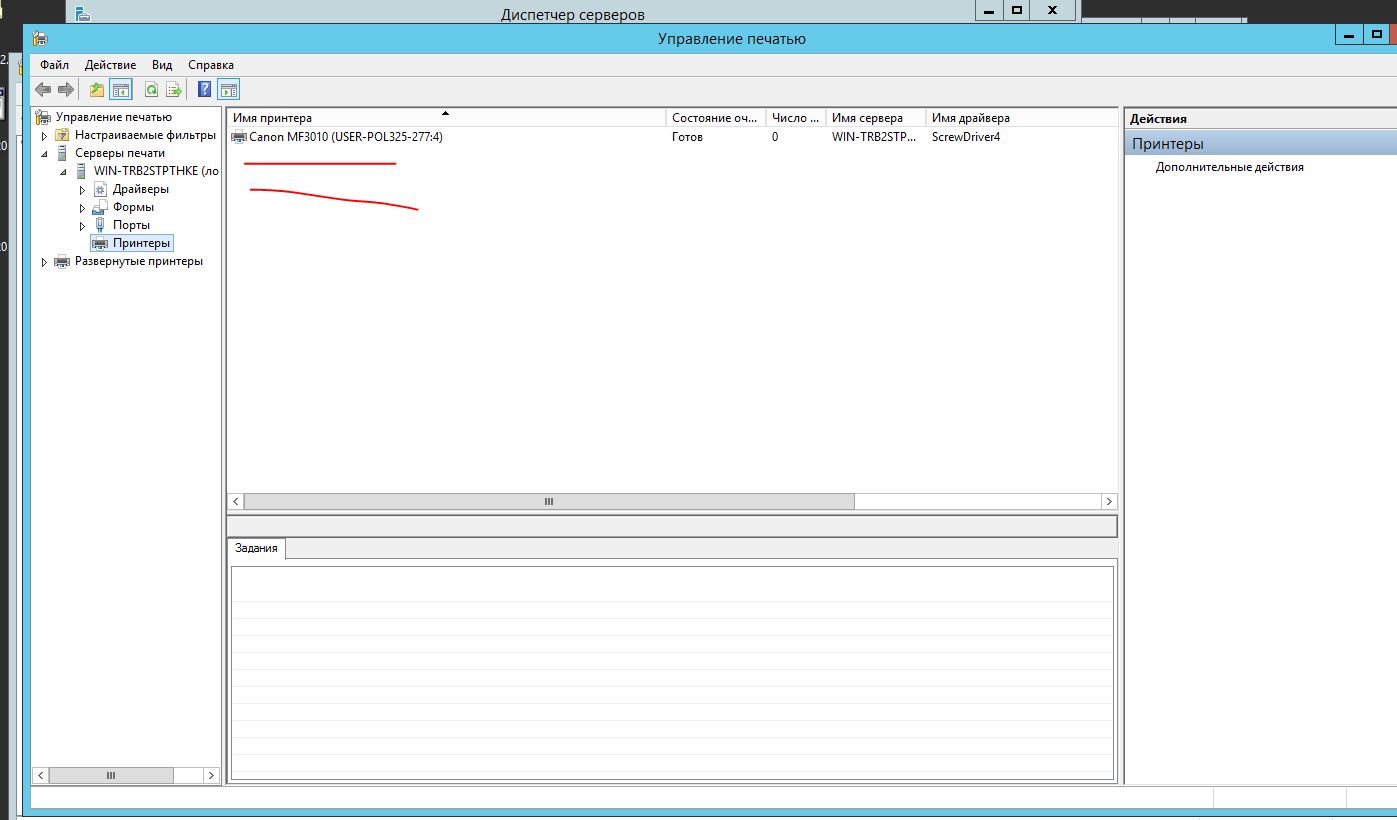Expand the Драйверы node
The image size is (1397, 820).
[83, 189]
